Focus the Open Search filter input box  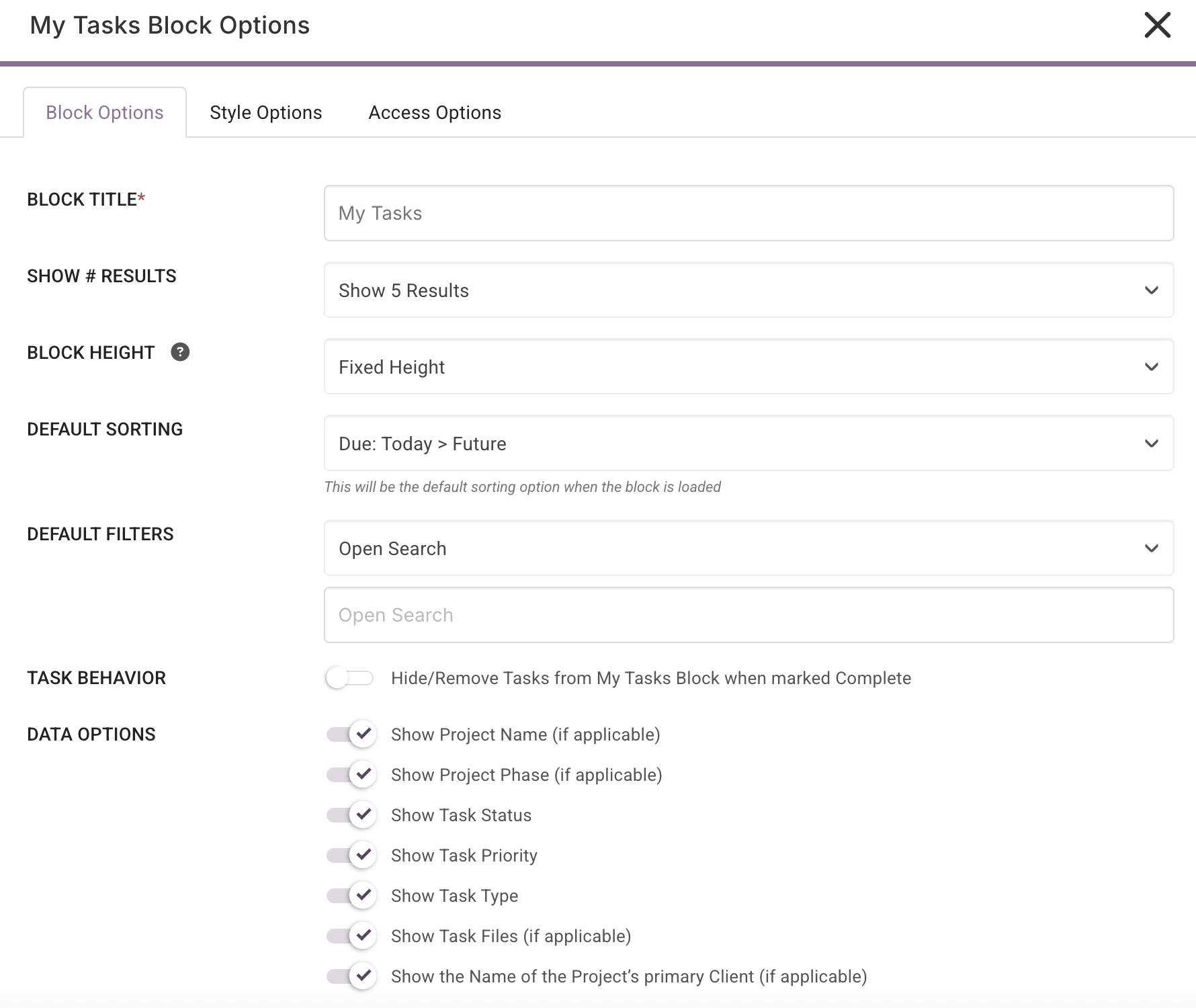click(x=749, y=616)
